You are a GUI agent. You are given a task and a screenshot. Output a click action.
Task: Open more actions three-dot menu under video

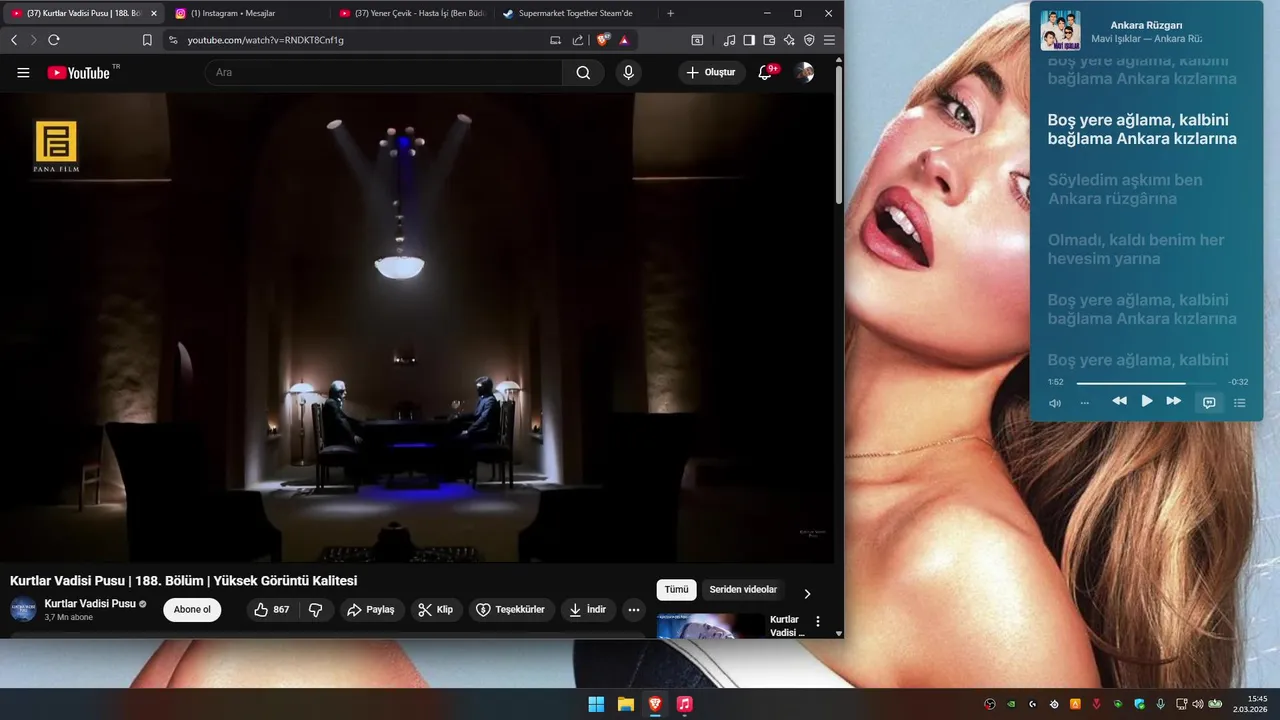point(633,610)
